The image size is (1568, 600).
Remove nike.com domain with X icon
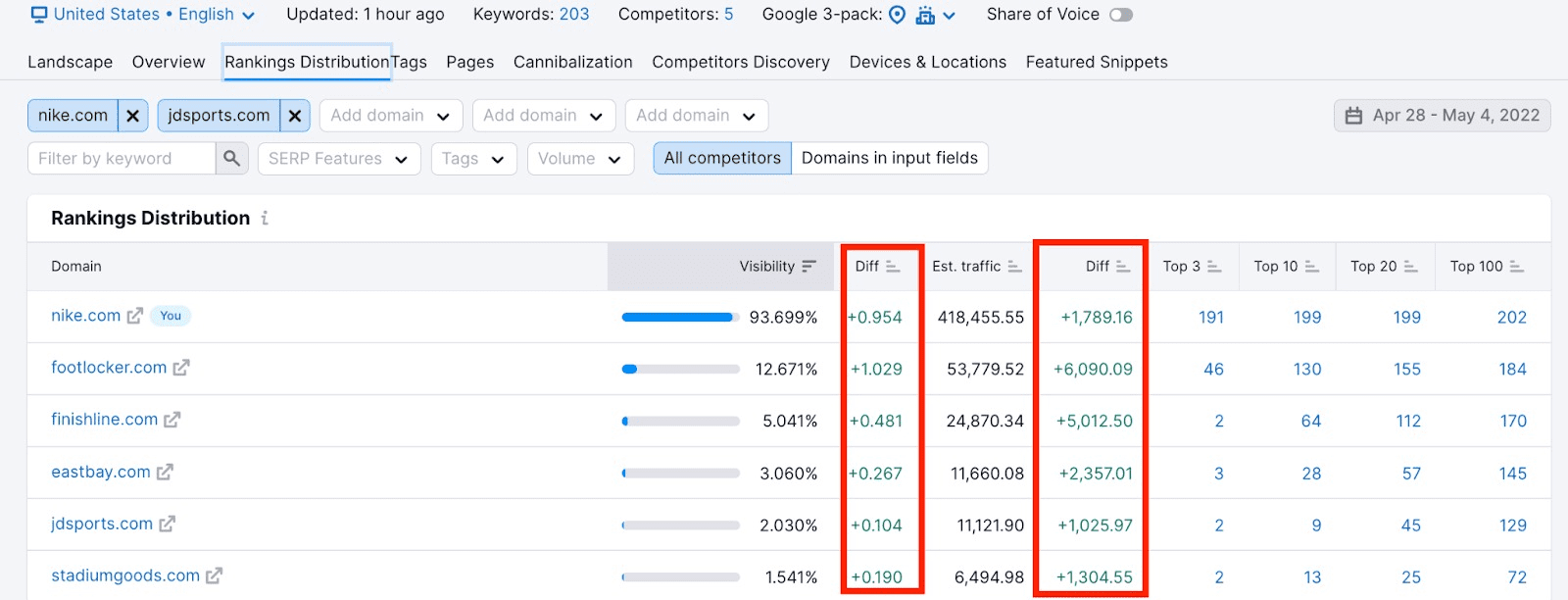[x=132, y=116]
